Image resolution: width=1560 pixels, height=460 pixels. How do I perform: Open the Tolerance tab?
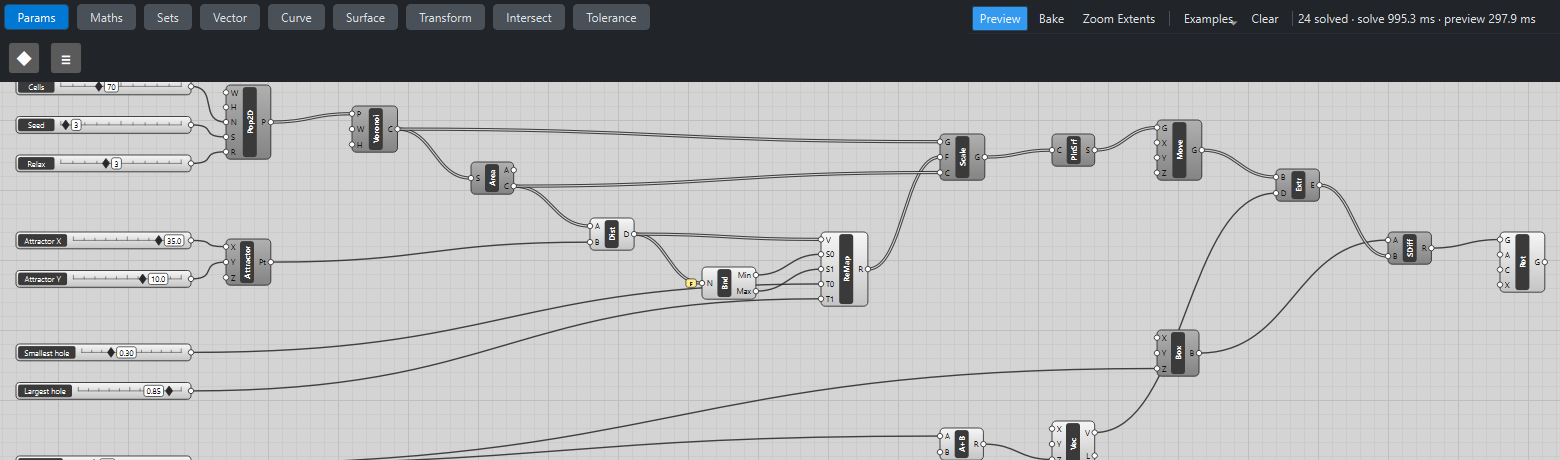click(x=611, y=18)
